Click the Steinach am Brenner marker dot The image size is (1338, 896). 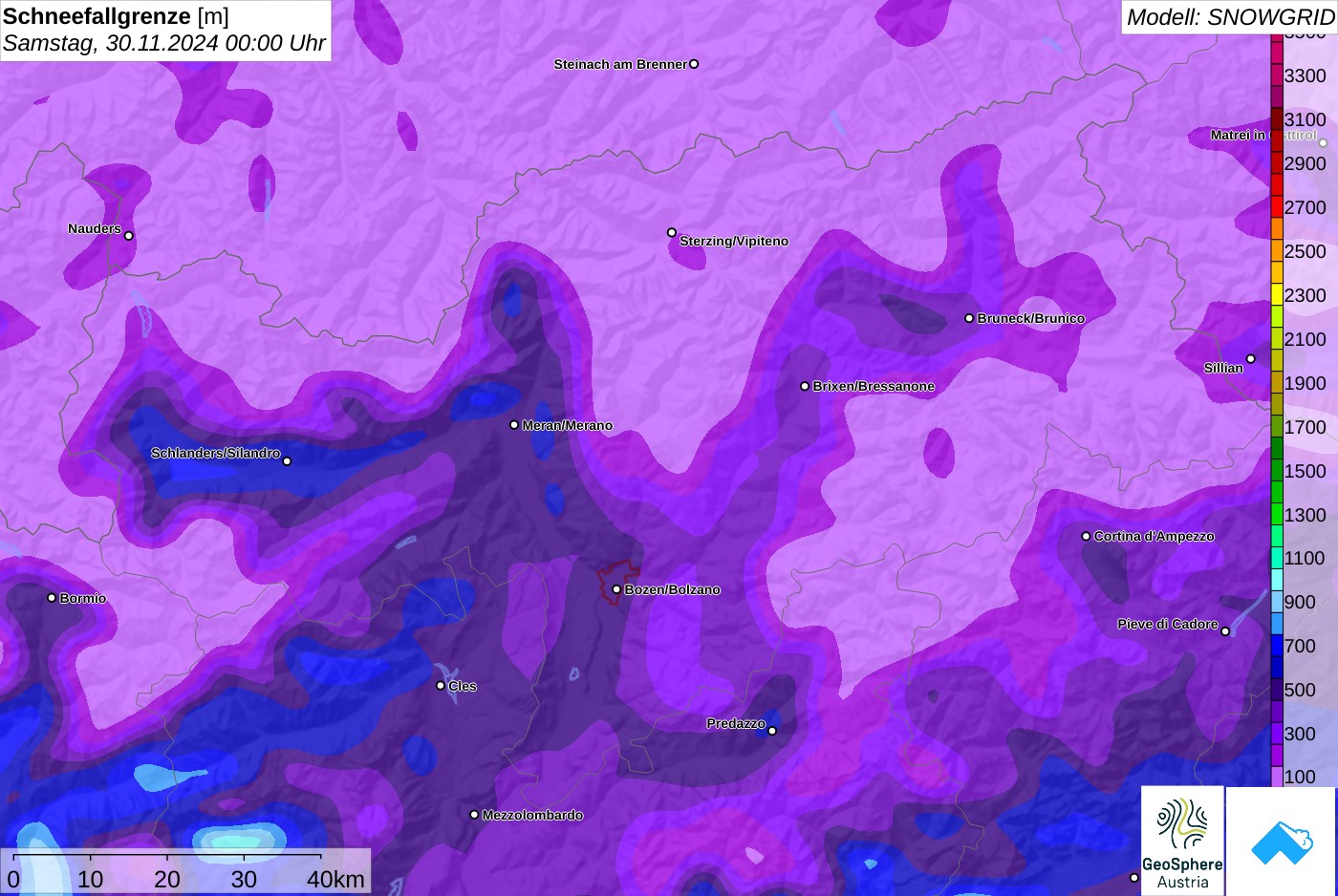(694, 64)
